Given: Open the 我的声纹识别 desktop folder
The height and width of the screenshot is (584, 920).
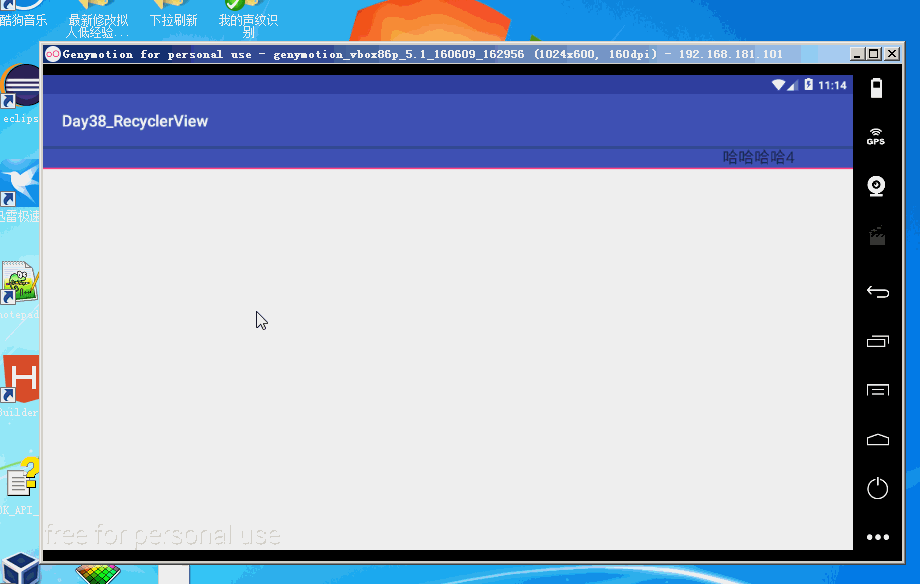Looking at the screenshot, I should 248,18.
